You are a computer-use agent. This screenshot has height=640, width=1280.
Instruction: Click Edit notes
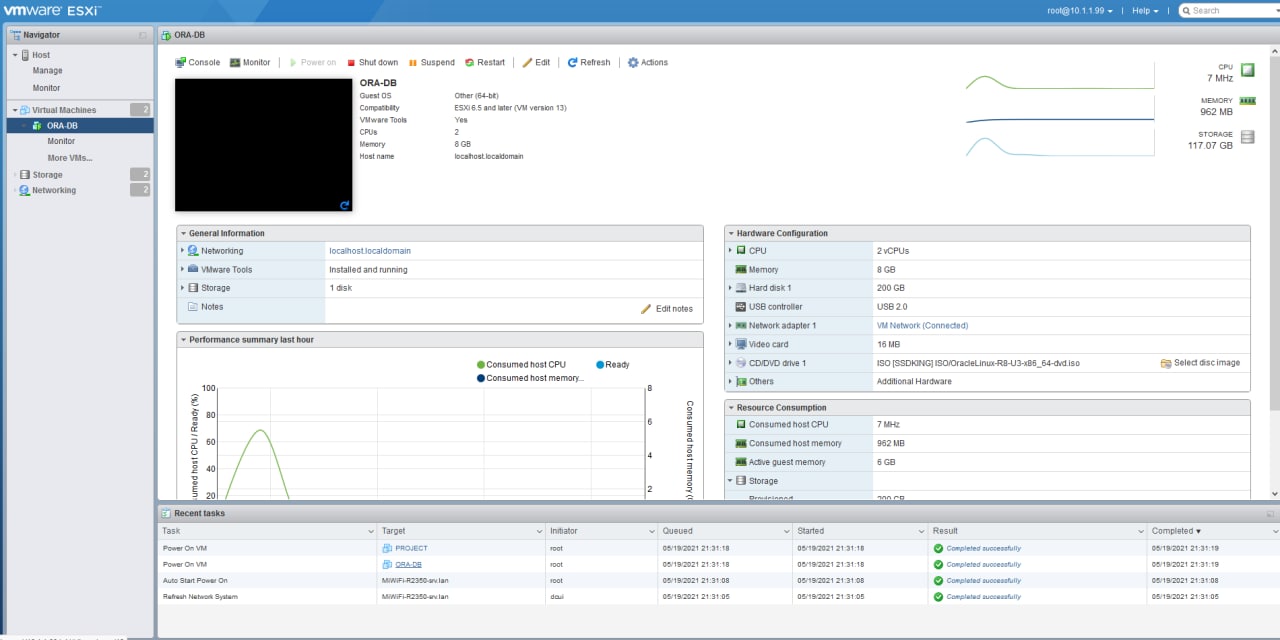tap(667, 309)
